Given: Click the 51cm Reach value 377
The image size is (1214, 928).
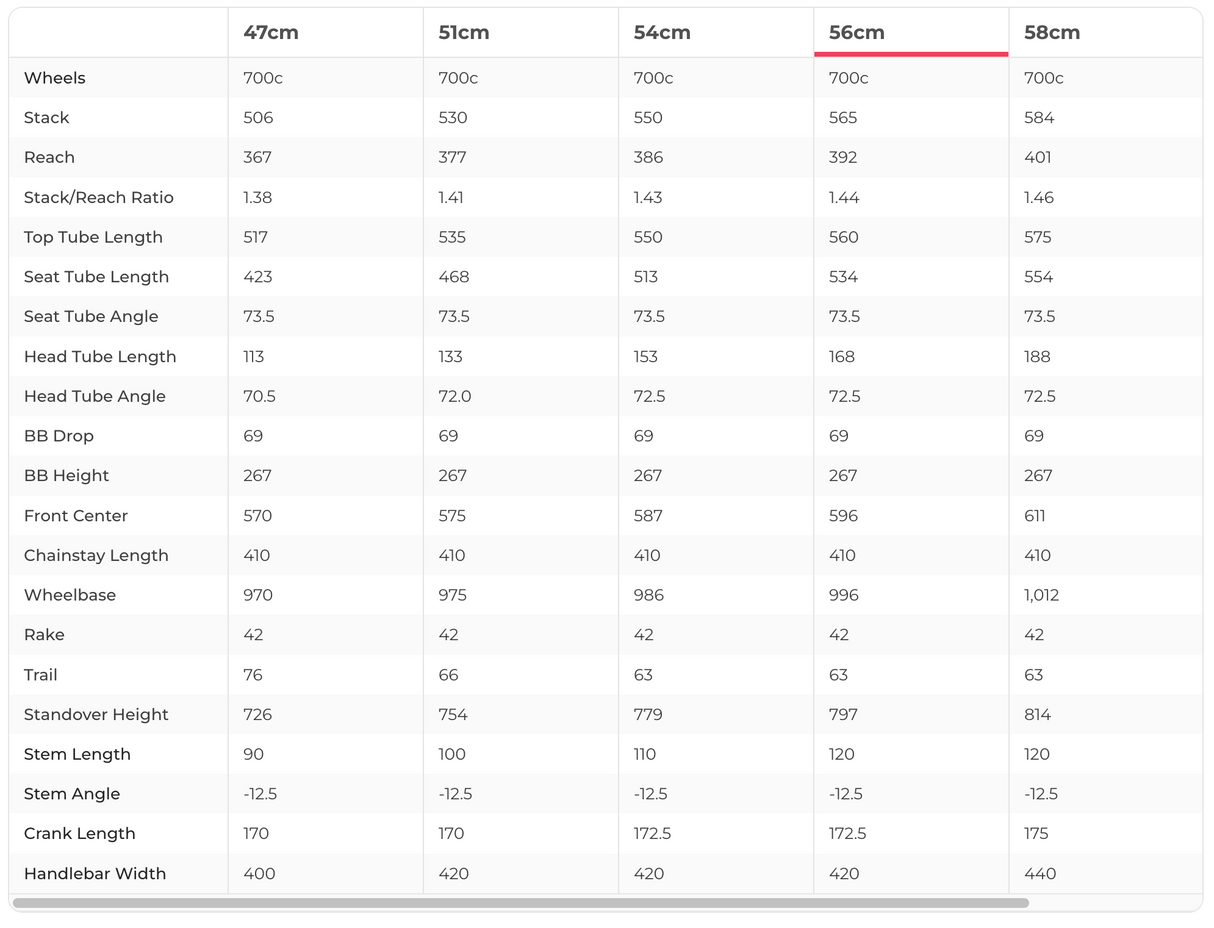Looking at the screenshot, I should pyautogui.click(x=453, y=157).
